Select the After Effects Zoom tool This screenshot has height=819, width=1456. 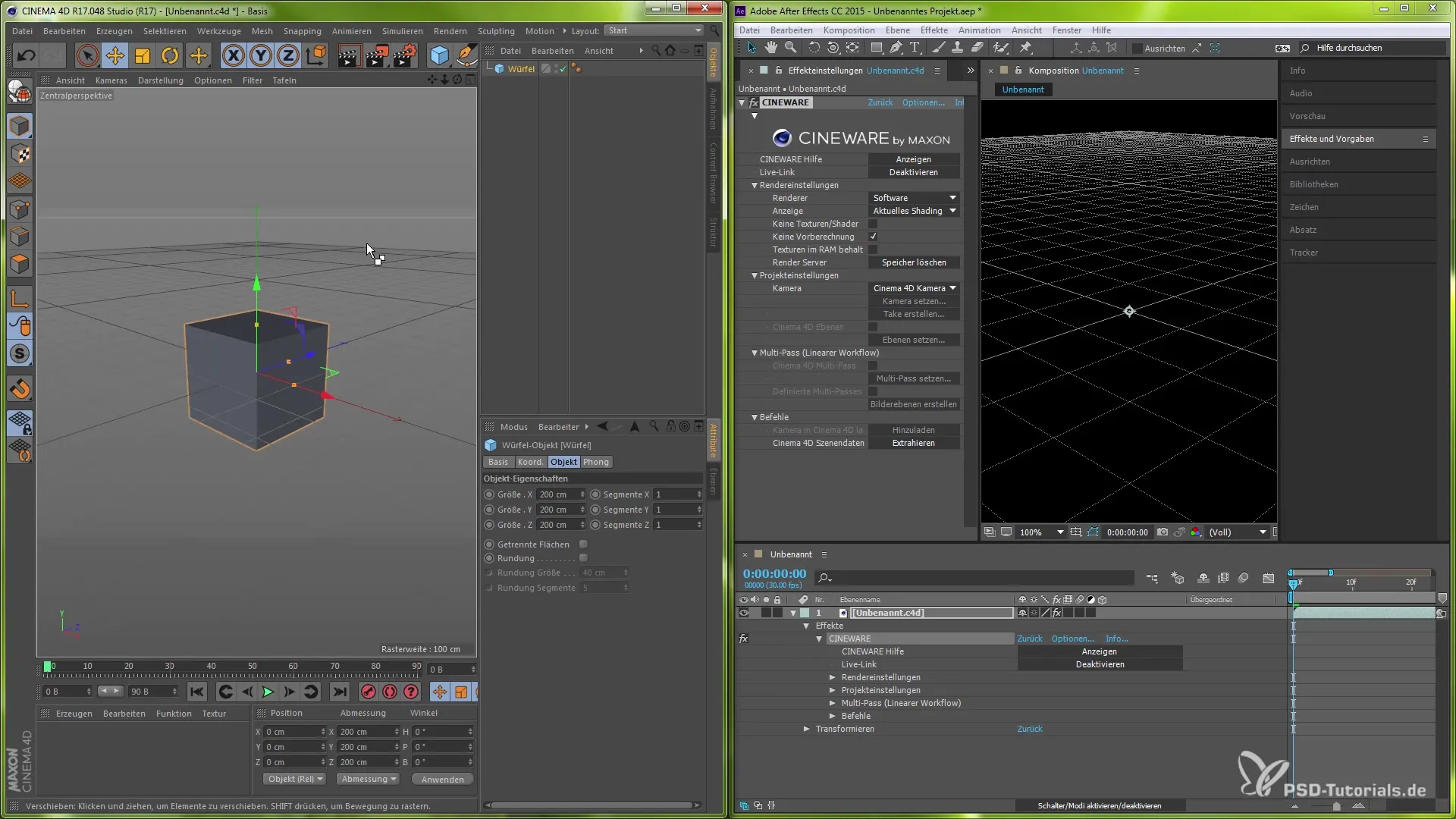pyautogui.click(x=791, y=48)
